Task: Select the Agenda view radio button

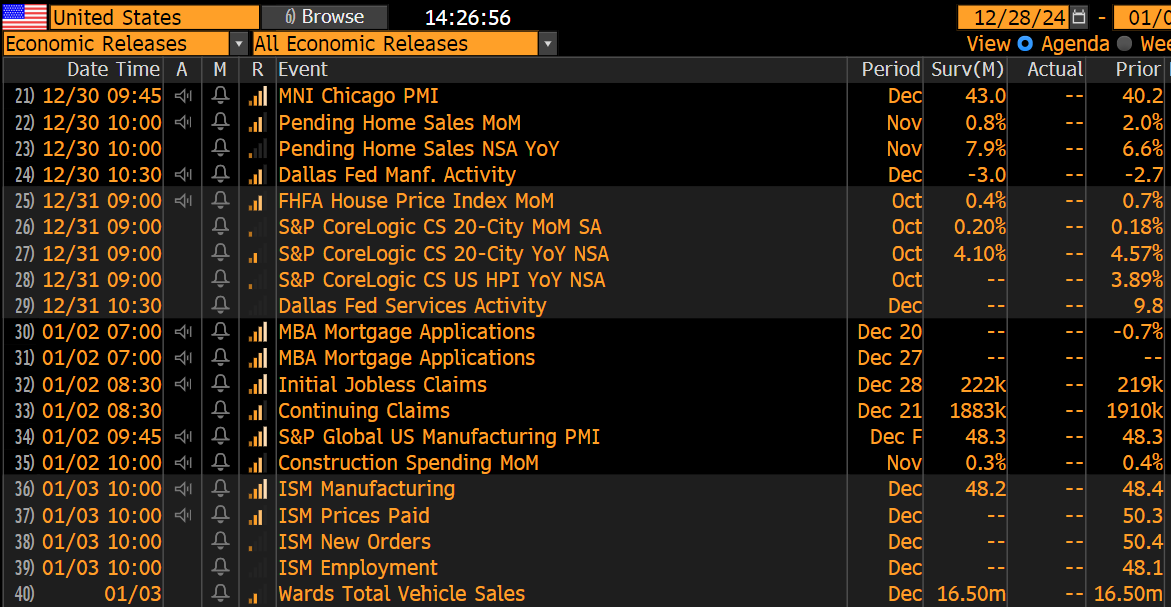Action: click(1025, 44)
